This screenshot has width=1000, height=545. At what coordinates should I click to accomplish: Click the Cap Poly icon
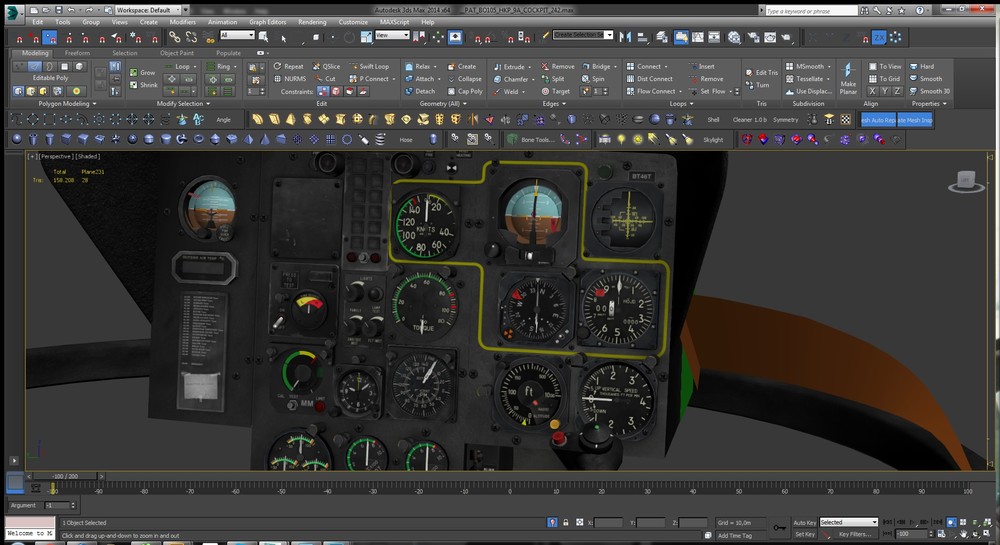click(x=450, y=91)
